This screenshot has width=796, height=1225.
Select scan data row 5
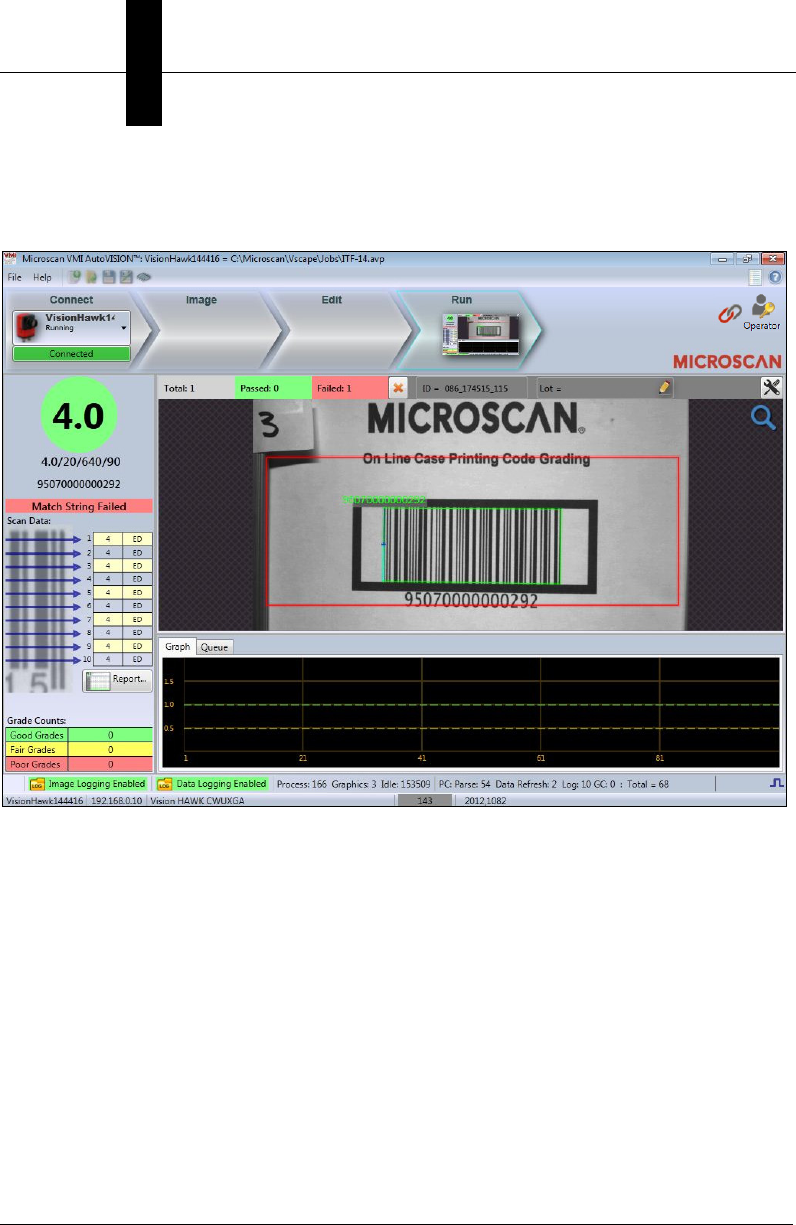click(x=122, y=592)
